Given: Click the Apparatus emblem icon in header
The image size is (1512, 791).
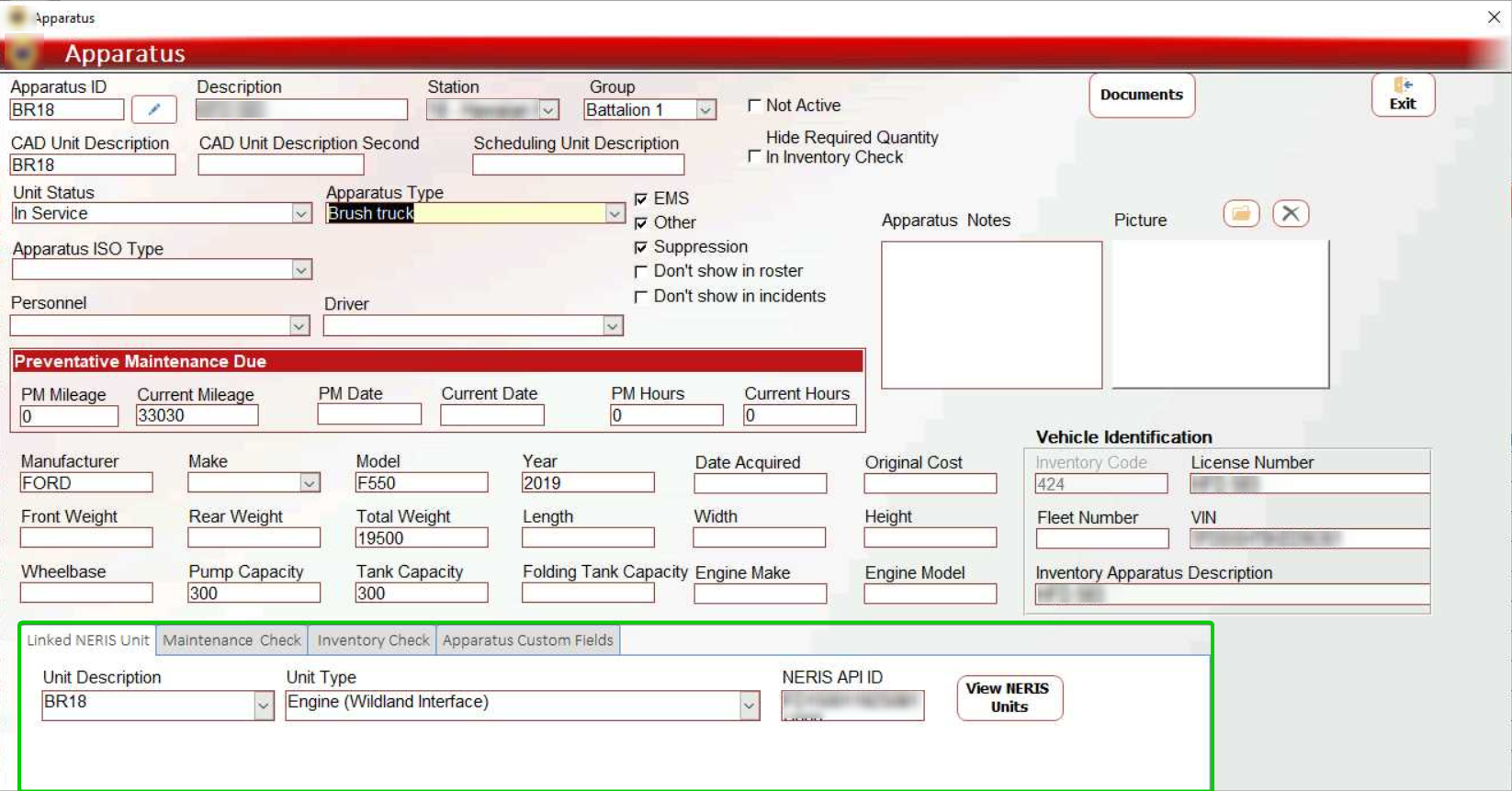Looking at the screenshot, I should 23,53.
